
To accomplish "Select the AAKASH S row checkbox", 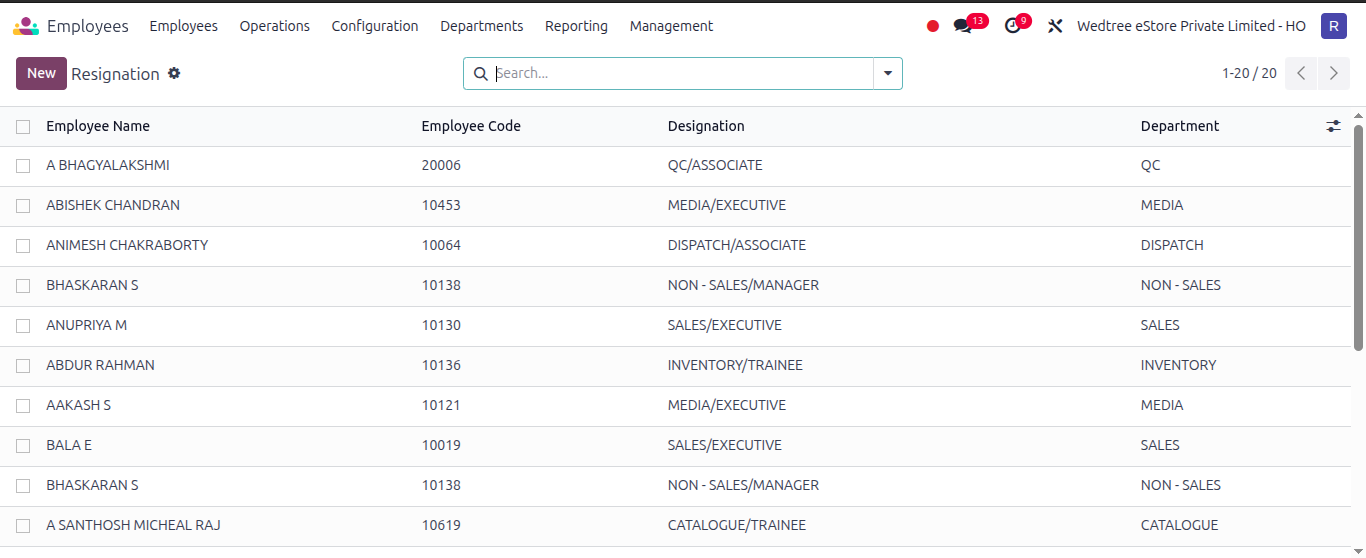I will 23,406.
